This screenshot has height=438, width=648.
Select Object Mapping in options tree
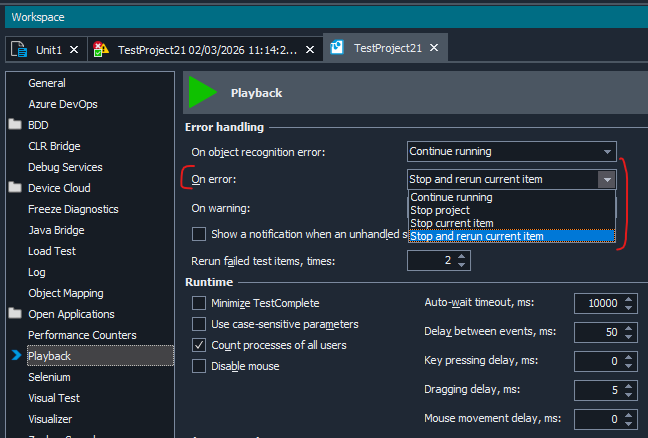click(x=66, y=293)
